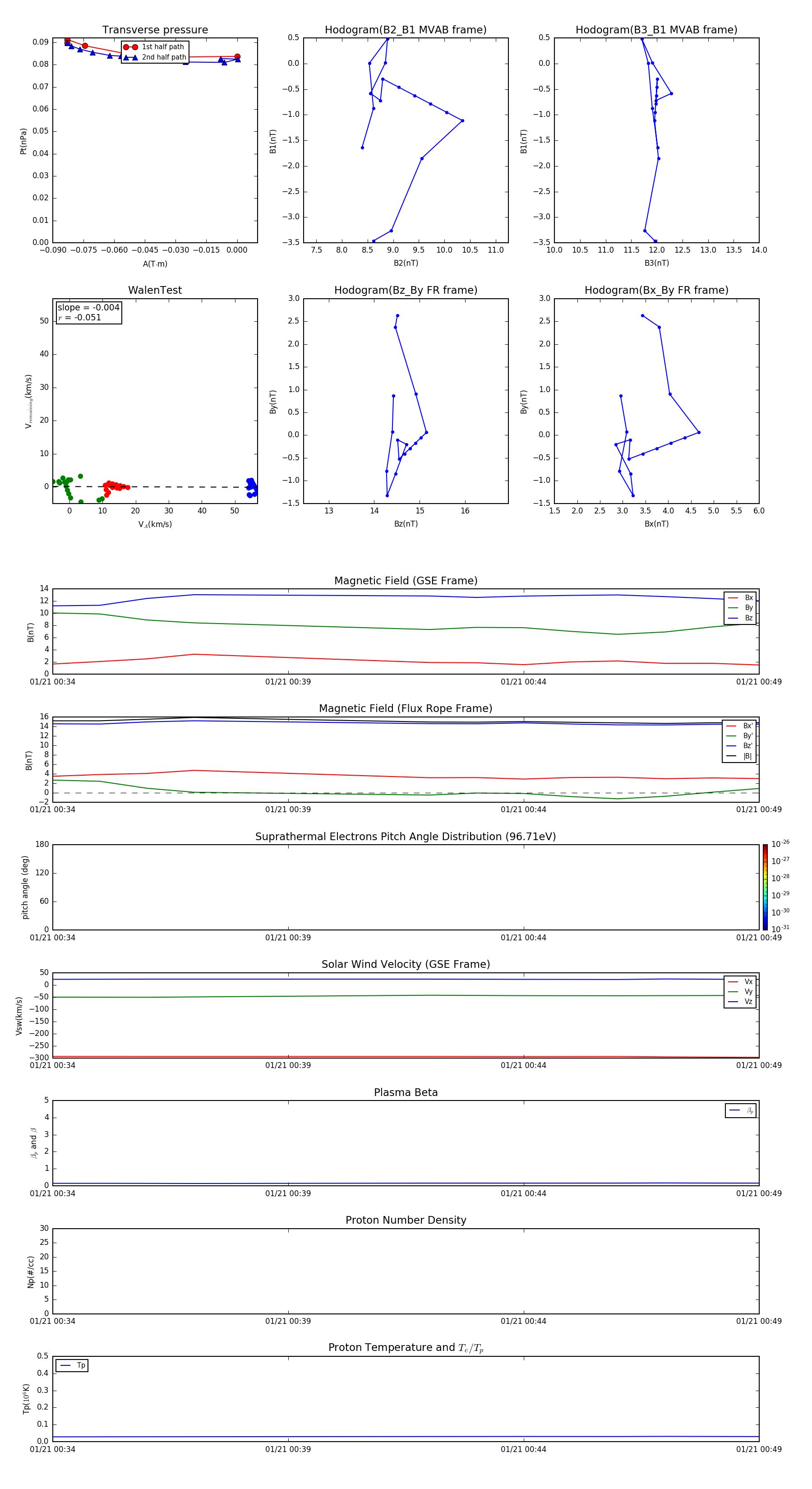Image resolution: width=812 pixels, height=1489 pixels.
Task: Click the "Plasma Beta" plot title
Action: tap(406, 1092)
